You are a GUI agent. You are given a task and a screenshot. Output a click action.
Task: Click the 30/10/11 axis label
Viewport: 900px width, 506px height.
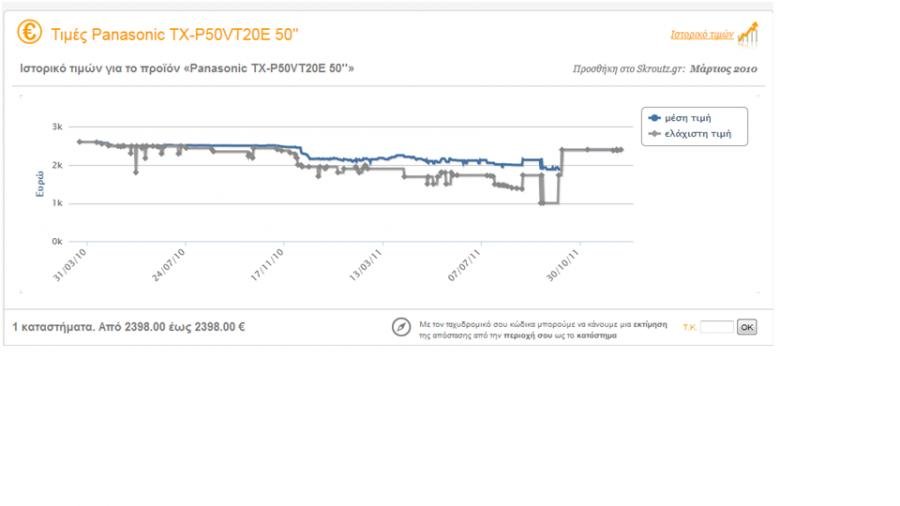(x=563, y=265)
